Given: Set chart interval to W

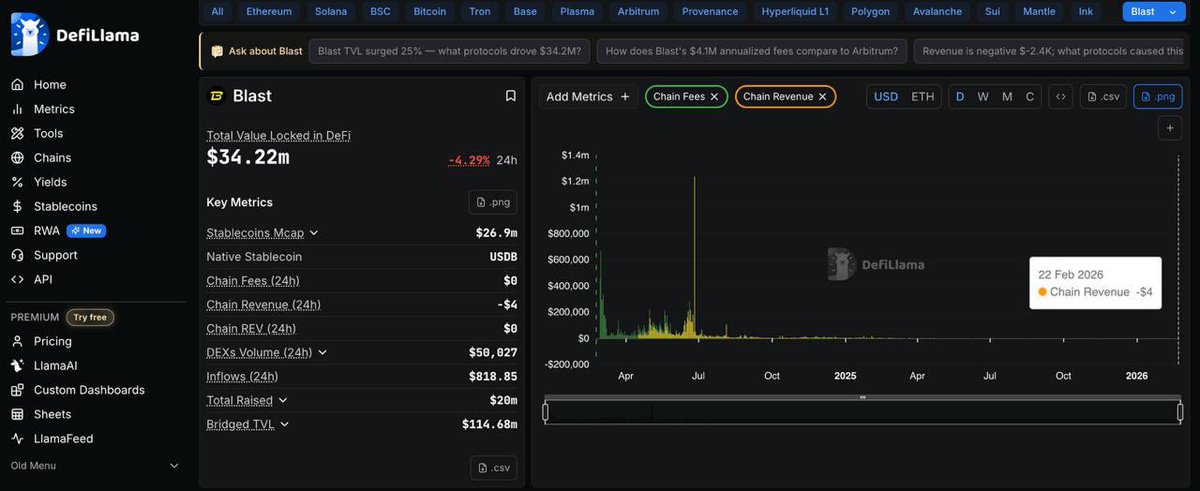Looking at the screenshot, I should pos(983,97).
